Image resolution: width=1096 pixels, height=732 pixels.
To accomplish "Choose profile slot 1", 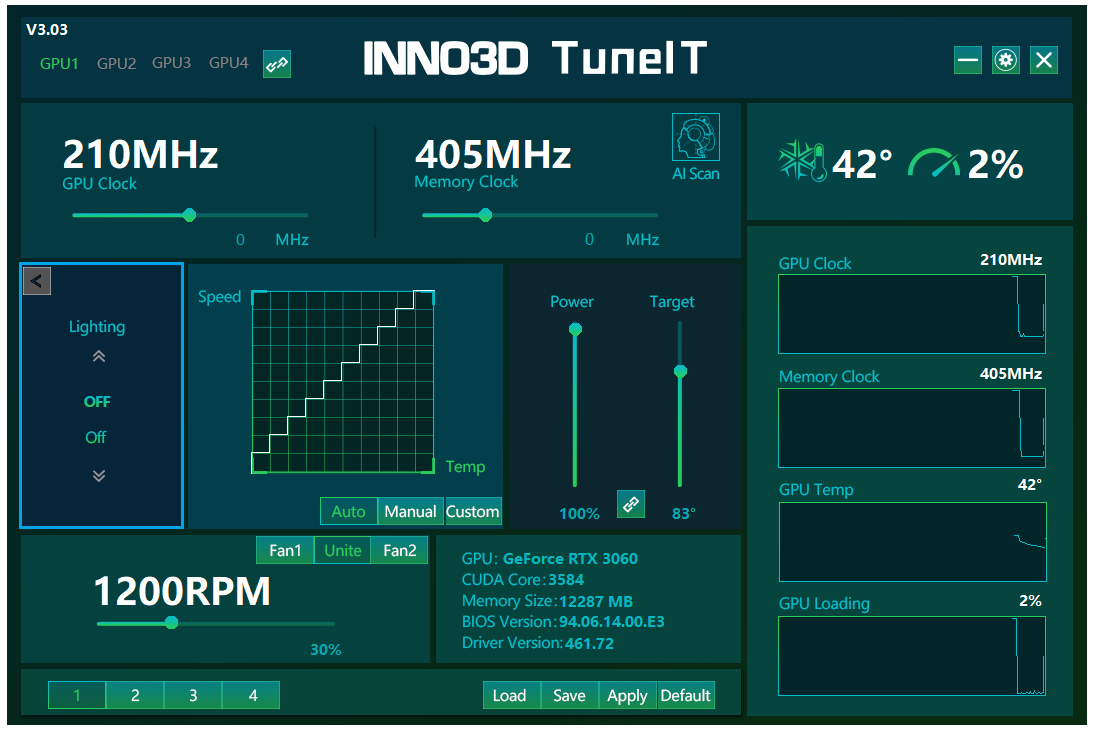I will click(77, 695).
